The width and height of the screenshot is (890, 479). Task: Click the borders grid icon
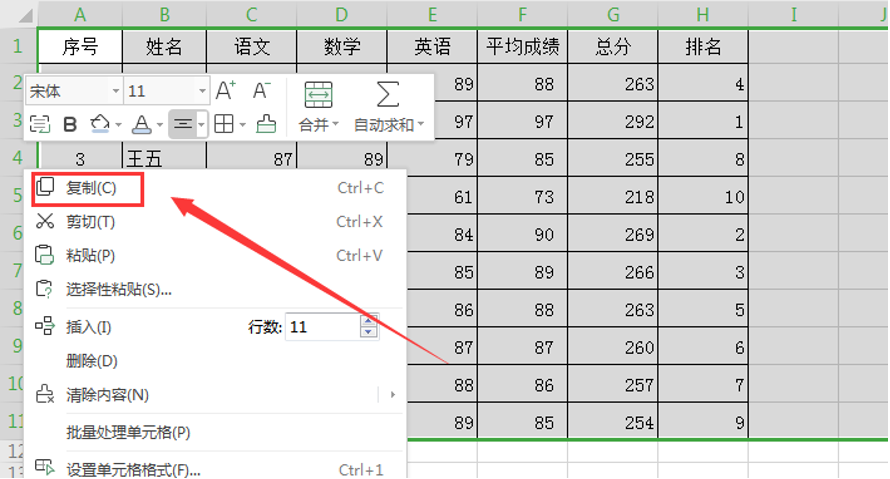click(224, 124)
